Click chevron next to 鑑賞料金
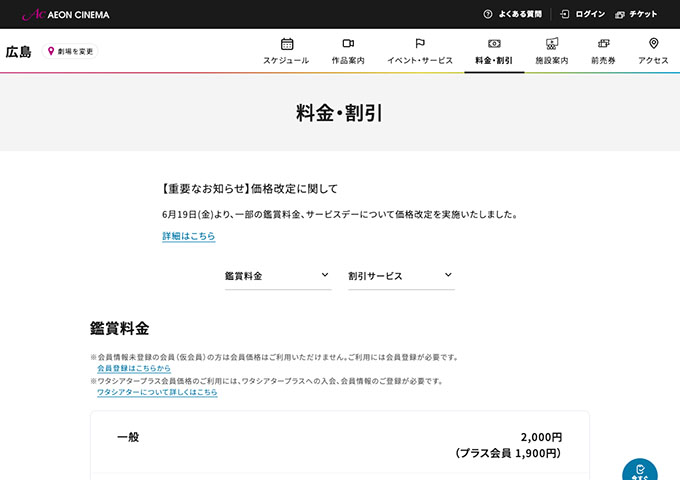680x480 pixels. click(x=325, y=275)
